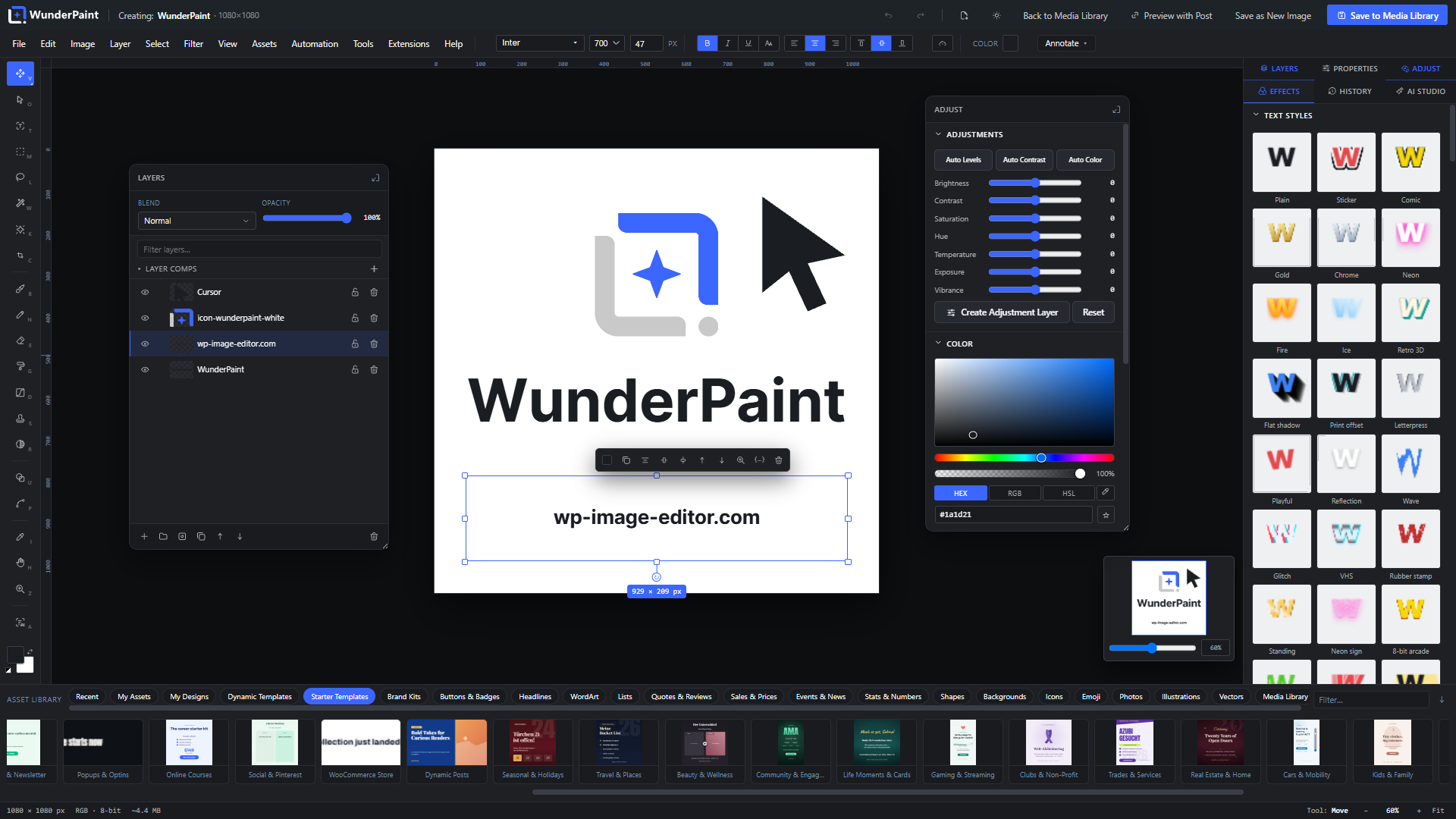Click the Undo arrow in the top bar
The image size is (1456, 819).
(x=888, y=15)
